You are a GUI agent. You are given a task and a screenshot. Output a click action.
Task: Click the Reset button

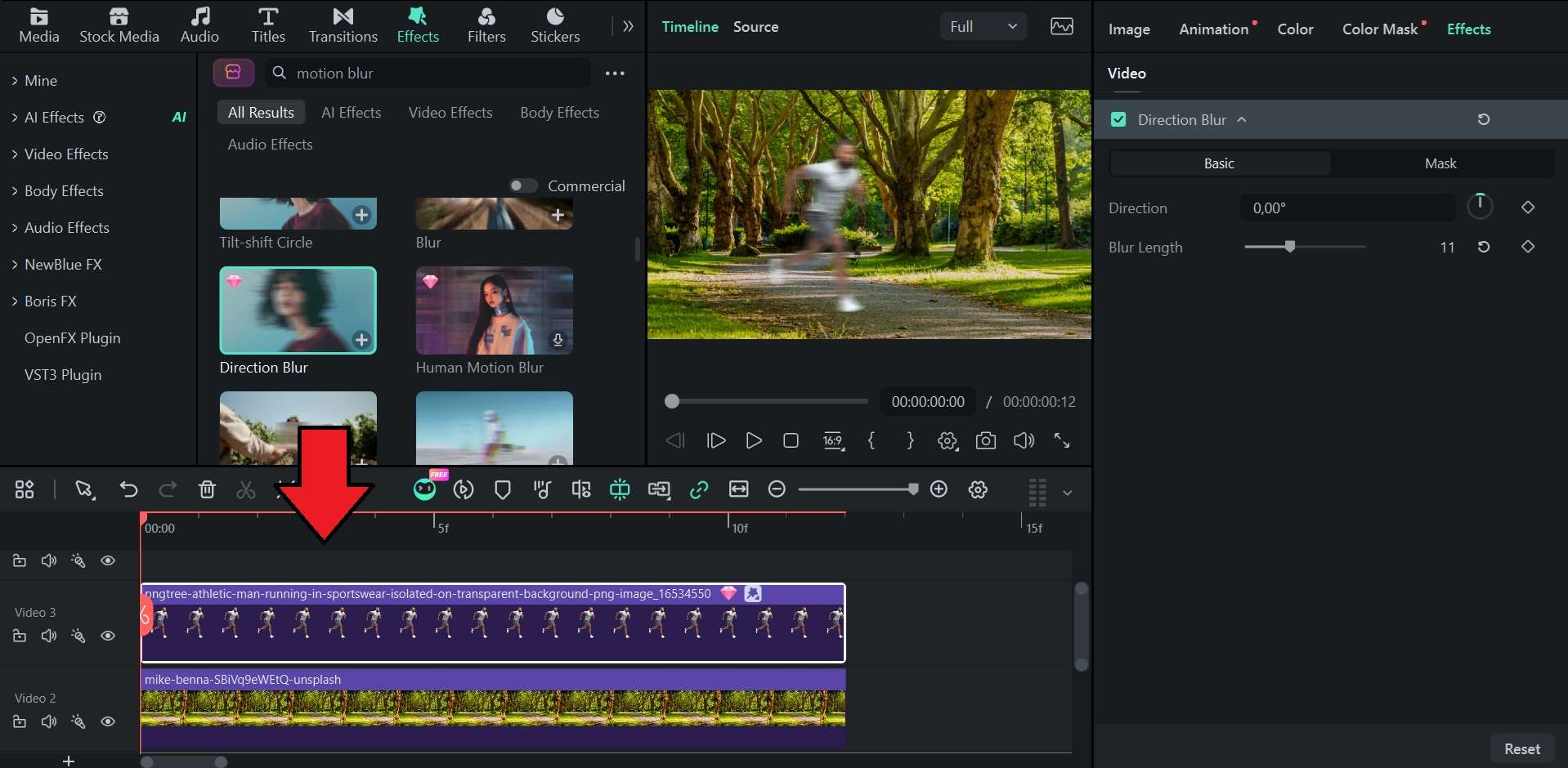coord(1522,748)
